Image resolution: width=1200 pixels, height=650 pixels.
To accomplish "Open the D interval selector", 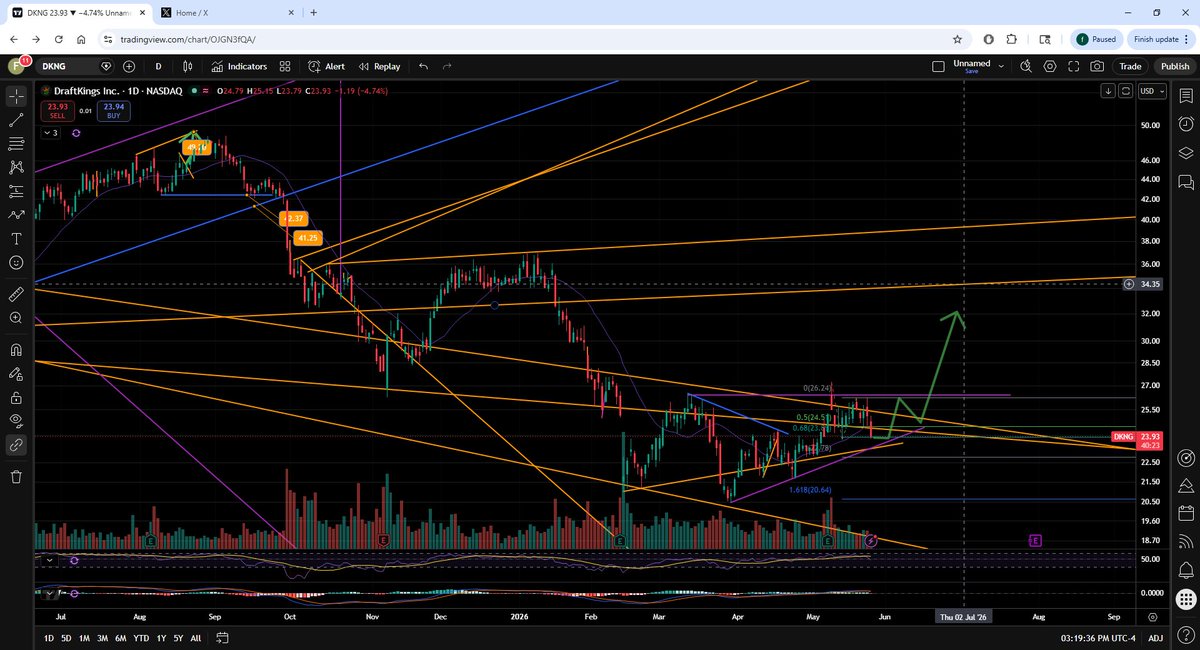I will click(158, 66).
